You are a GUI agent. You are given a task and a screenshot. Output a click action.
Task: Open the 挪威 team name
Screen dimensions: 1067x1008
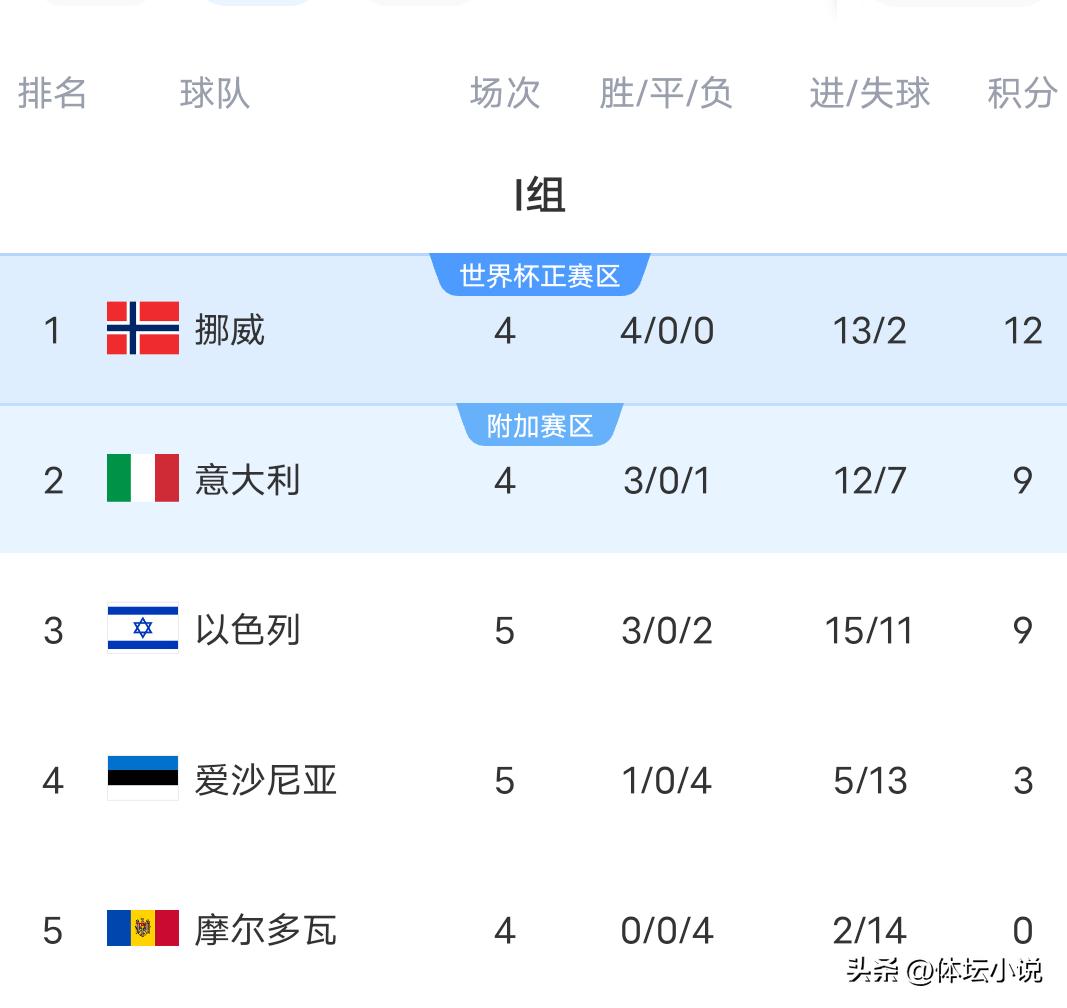pyautogui.click(x=230, y=330)
